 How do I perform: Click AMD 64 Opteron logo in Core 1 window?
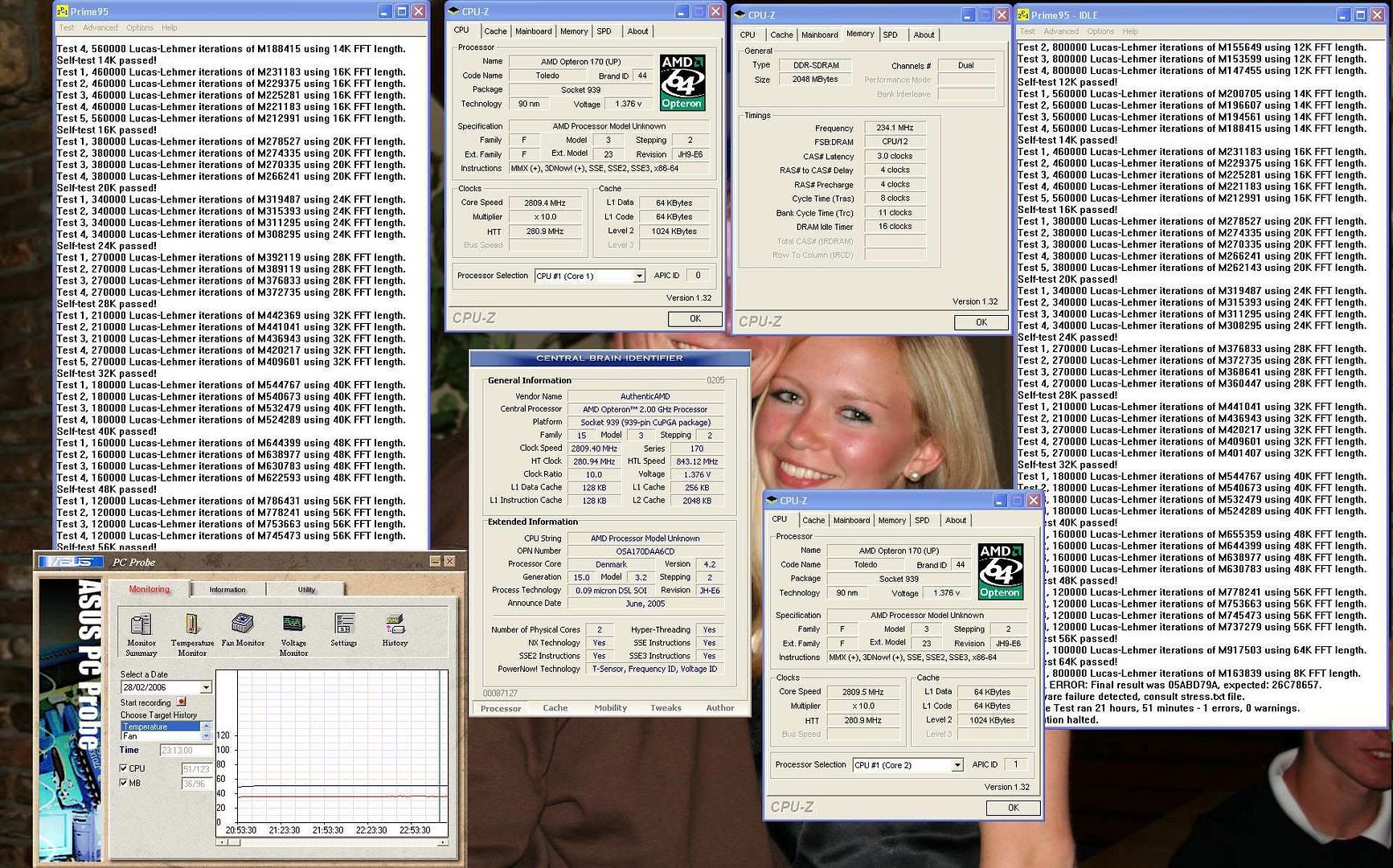[682, 82]
